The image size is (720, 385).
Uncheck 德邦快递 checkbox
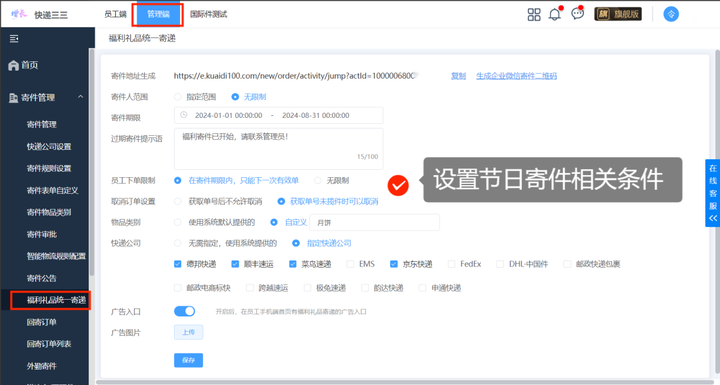coord(178,264)
